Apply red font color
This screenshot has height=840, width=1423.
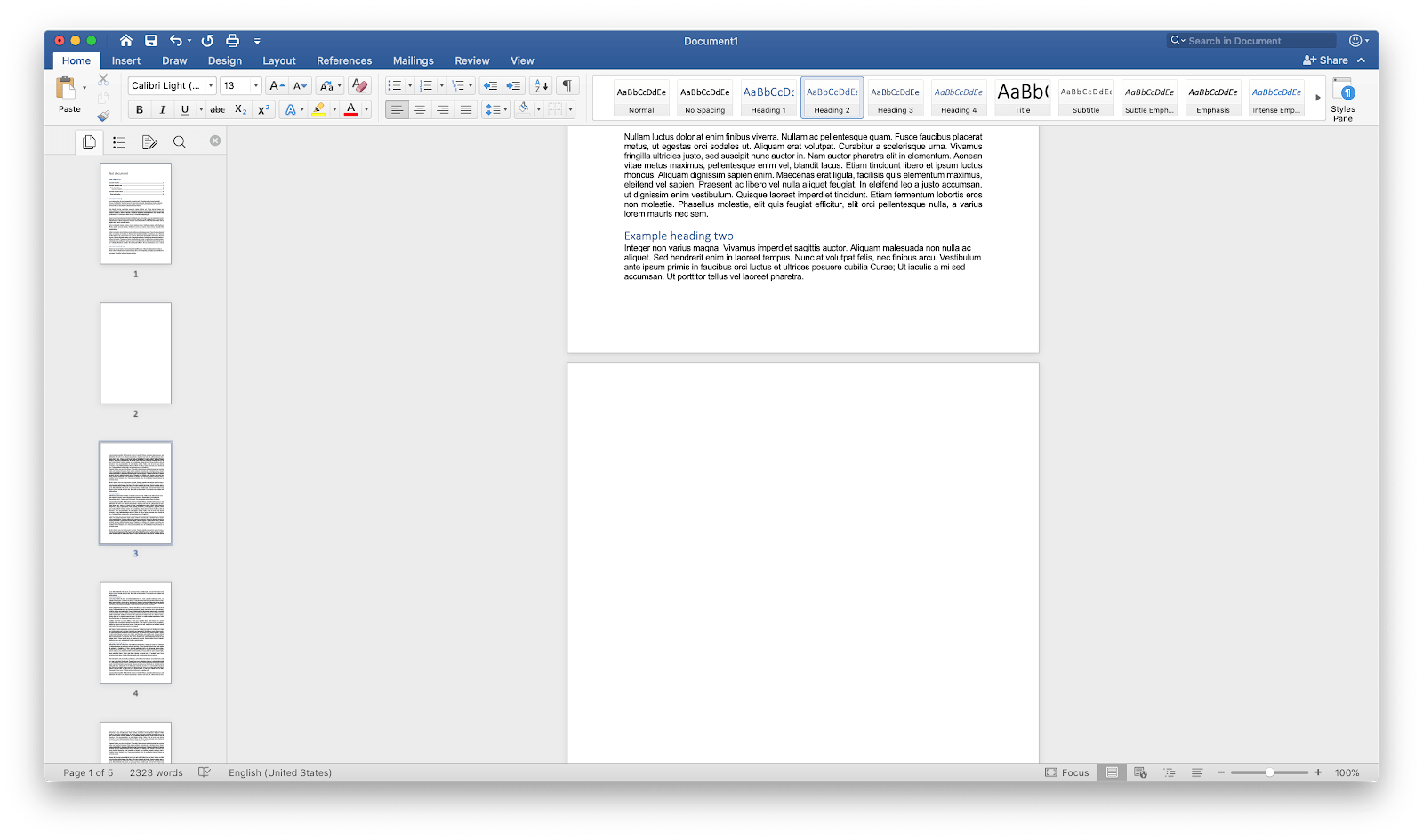351,110
